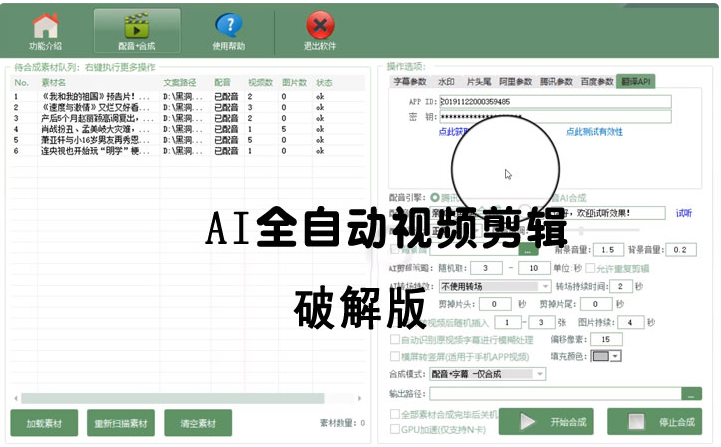Switch to the 腾讯参数 tab
This screenshot has height=447, width=721.
(556, 81)
